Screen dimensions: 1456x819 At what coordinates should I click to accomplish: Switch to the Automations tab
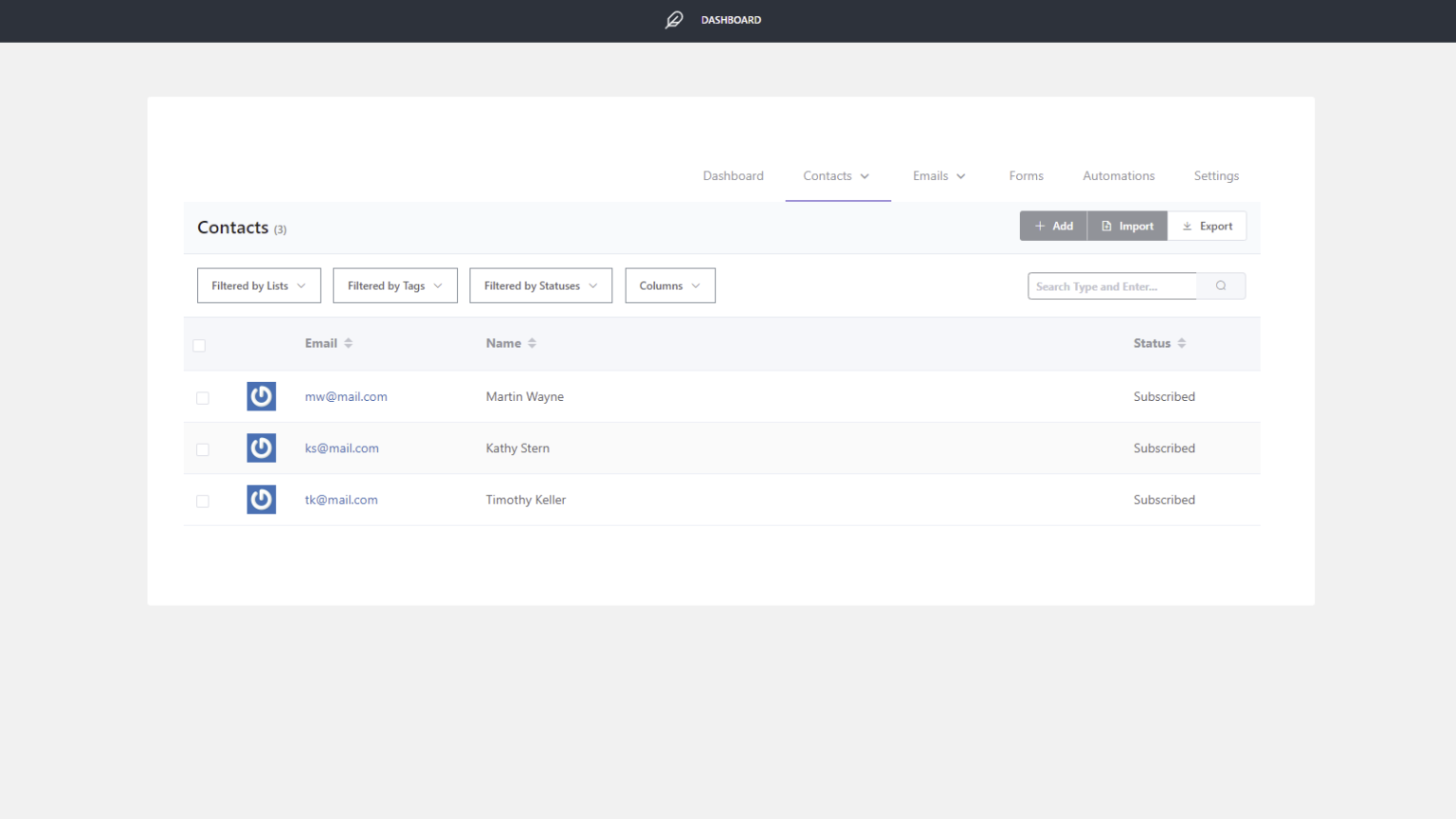pyautogui.click(x=1119, y=175)
